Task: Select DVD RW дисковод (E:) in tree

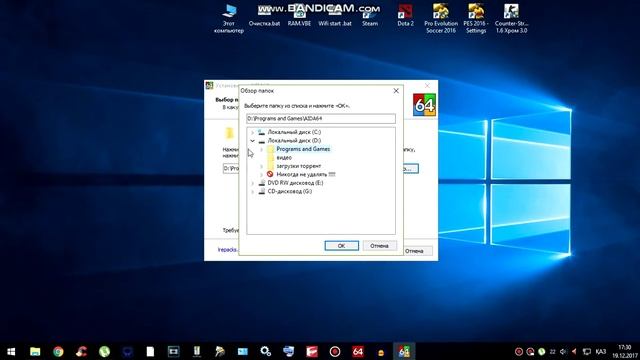Action: pos(295,183)
